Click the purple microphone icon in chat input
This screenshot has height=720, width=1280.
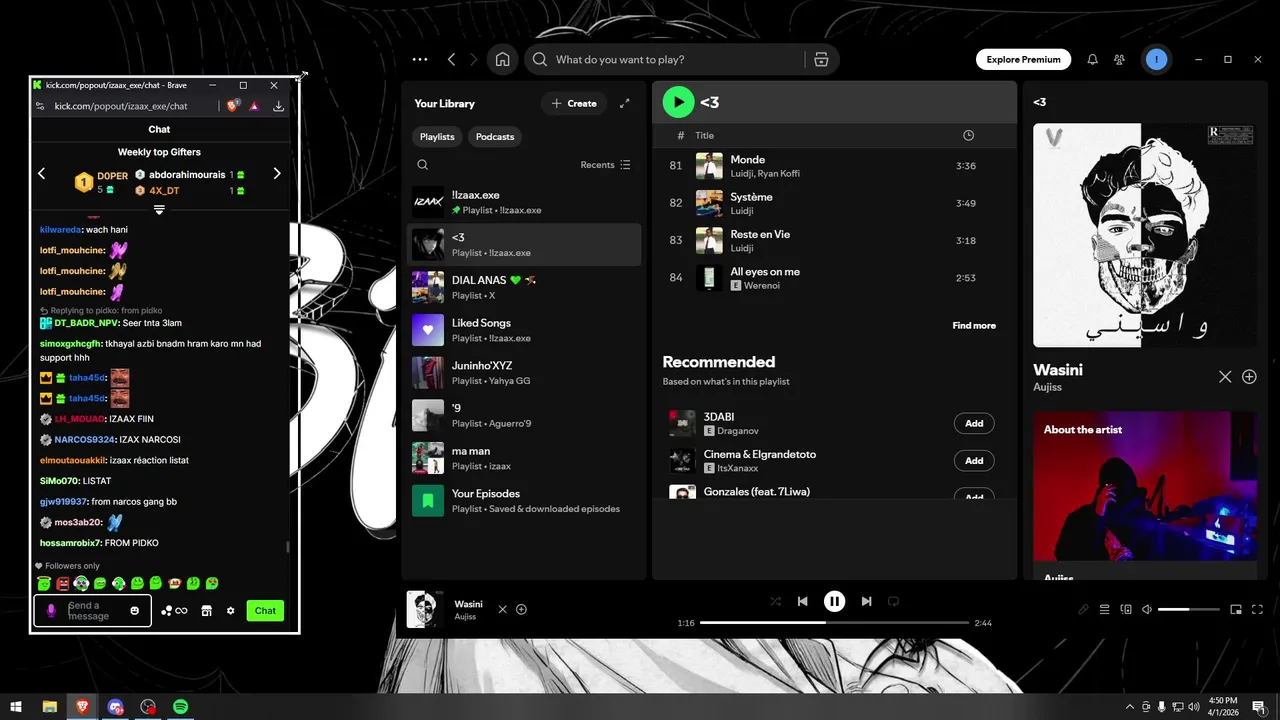click(x=51, y=610)
